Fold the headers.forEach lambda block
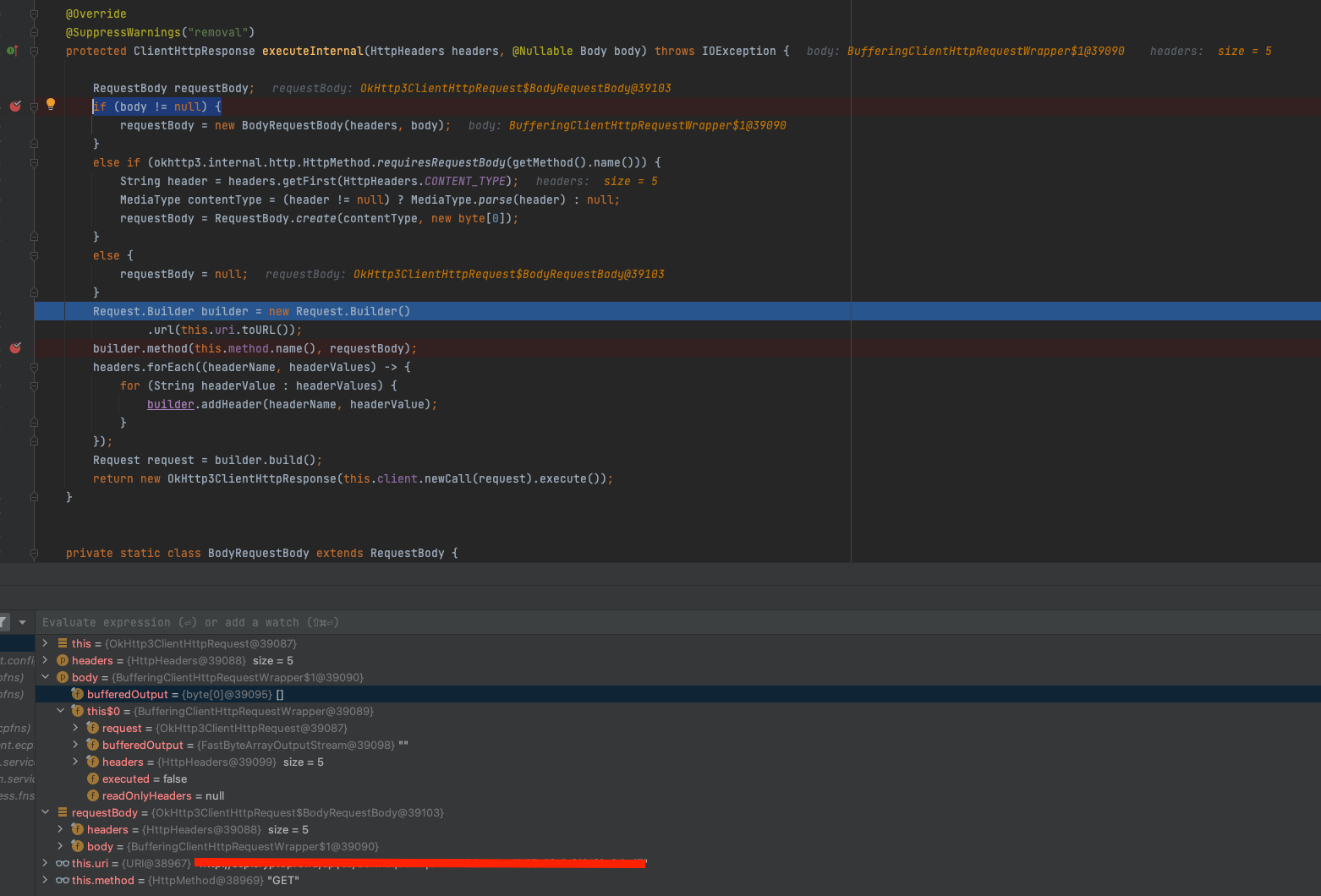The height and width of the screenshot is (896, 1321). [34, 367]
